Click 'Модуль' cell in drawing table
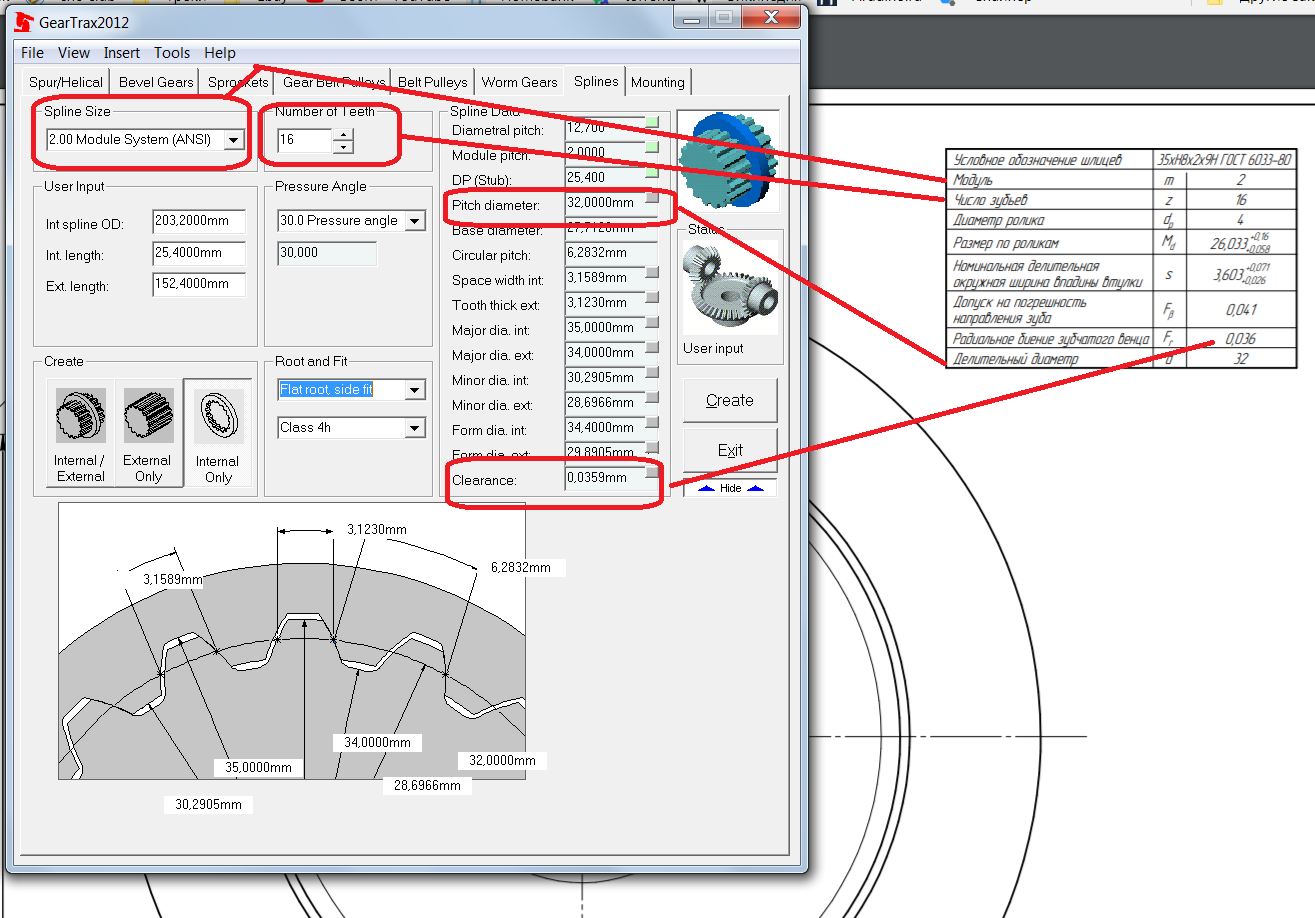 [1050, 180]
